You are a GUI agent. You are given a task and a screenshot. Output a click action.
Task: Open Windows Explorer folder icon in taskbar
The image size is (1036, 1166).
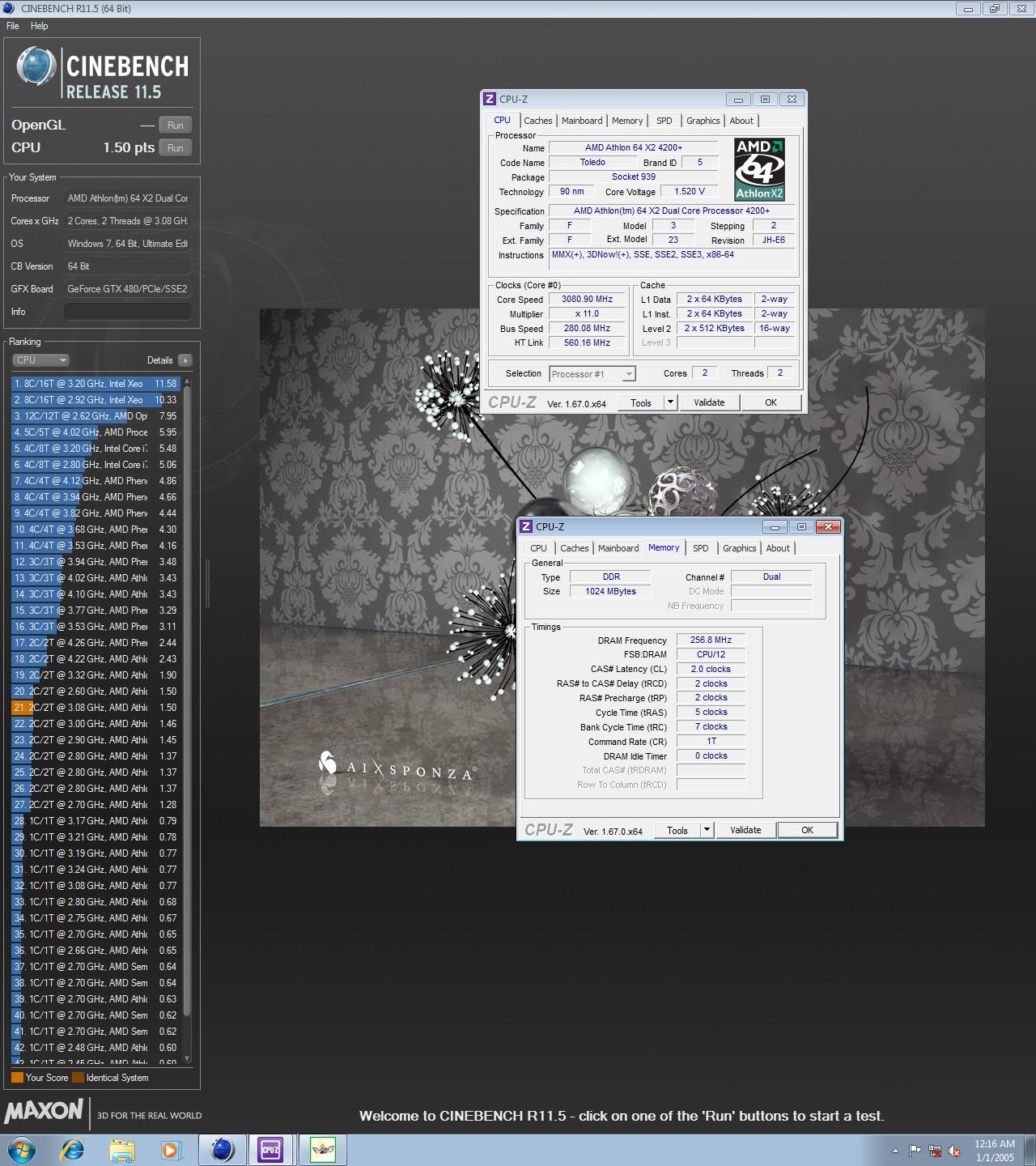[x=122, y=1150]
